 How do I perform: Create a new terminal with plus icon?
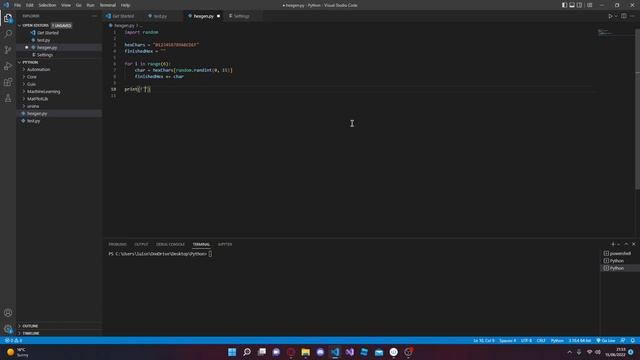tap(613, 244)
